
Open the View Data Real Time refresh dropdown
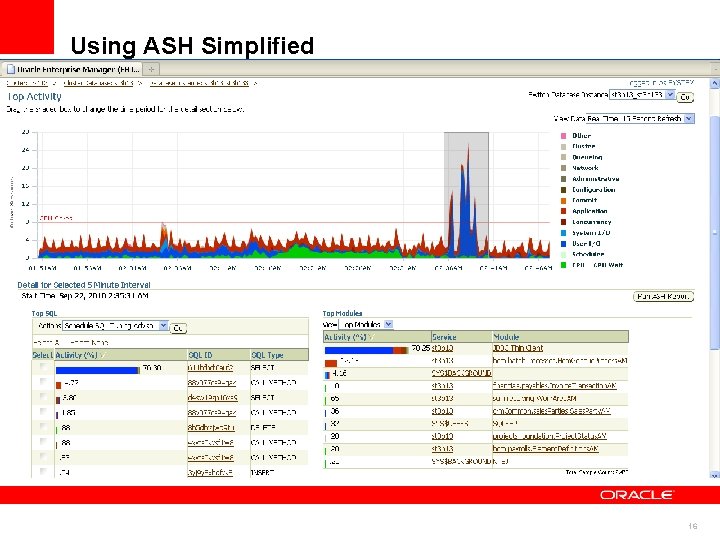pos(689,118)
